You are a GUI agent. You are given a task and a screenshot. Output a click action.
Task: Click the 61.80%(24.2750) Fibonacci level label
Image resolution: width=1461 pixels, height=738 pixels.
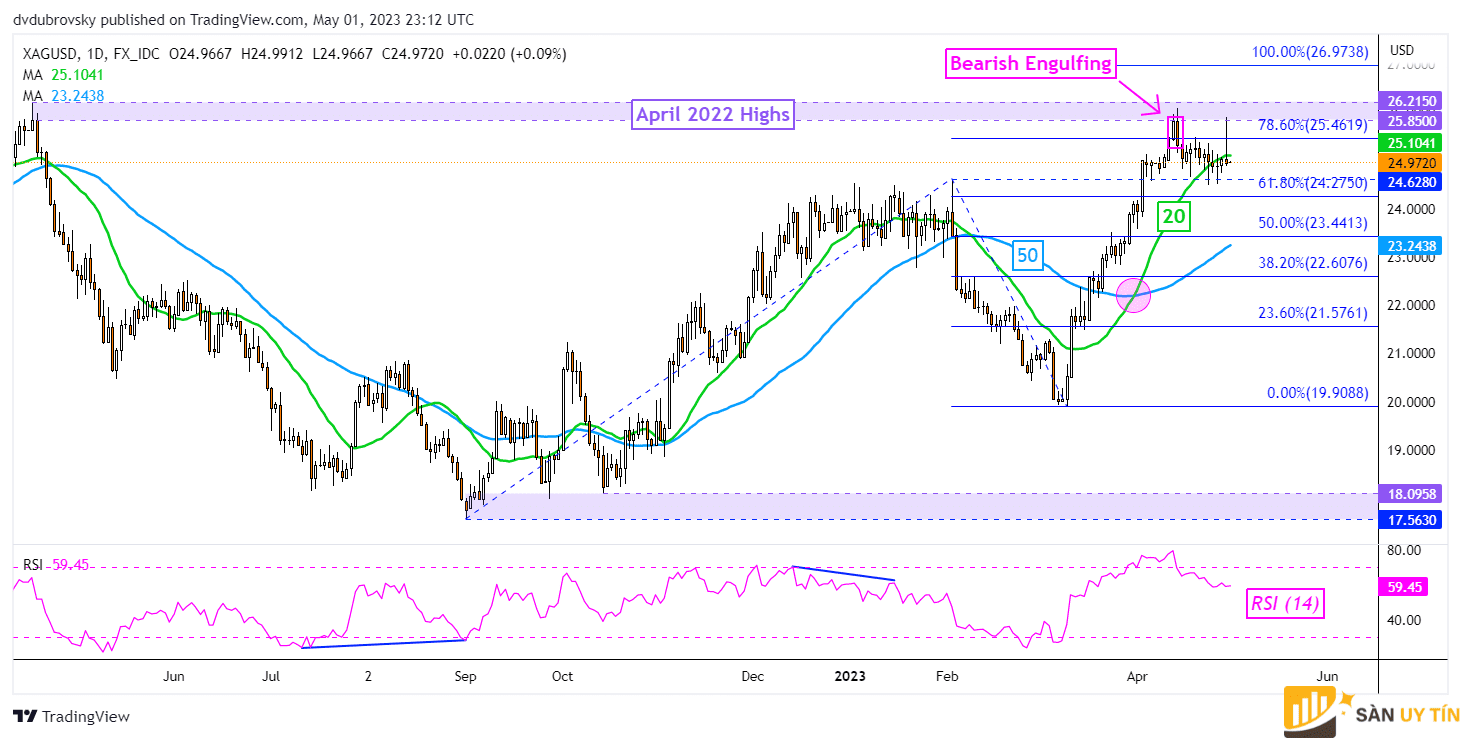(x=1312, y=183)
